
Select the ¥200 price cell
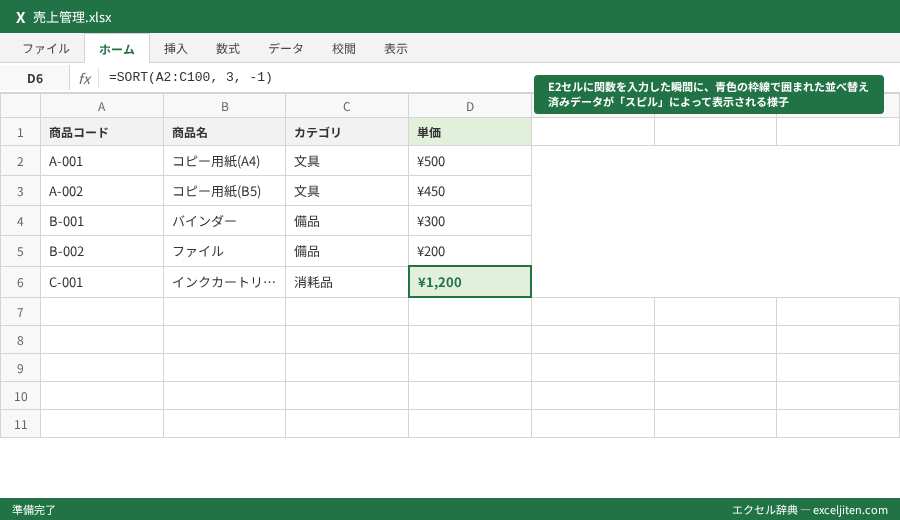[470, 251]
